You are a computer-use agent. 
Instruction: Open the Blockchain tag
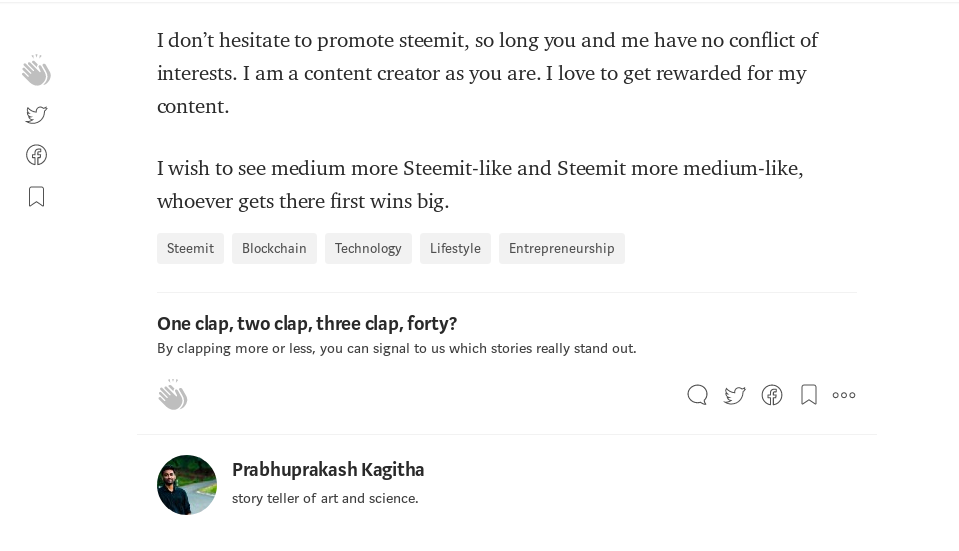[274, 248]
